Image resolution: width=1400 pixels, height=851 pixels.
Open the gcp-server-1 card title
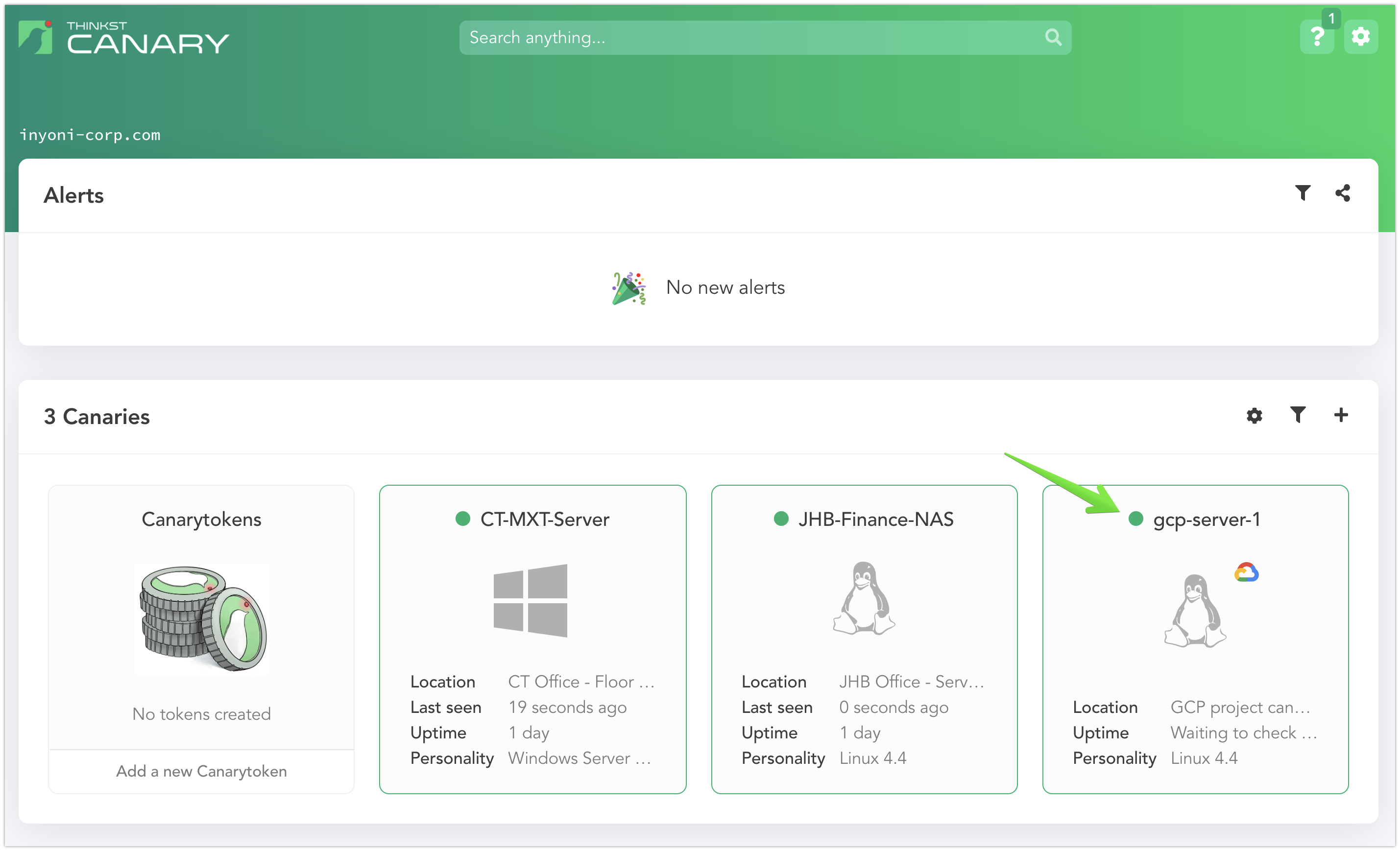1206,520
